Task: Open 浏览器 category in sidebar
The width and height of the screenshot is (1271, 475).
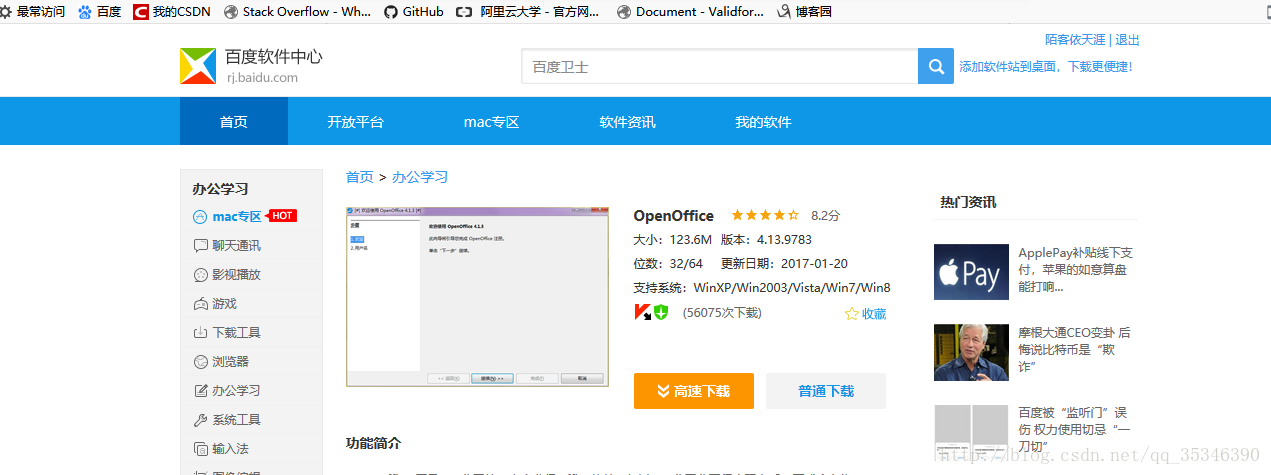Action: [220, 361]
